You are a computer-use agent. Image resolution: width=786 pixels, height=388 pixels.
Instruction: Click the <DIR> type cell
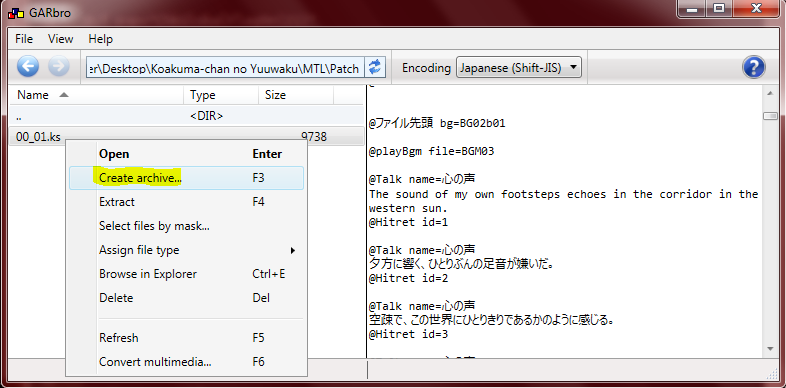coord(207,116)
